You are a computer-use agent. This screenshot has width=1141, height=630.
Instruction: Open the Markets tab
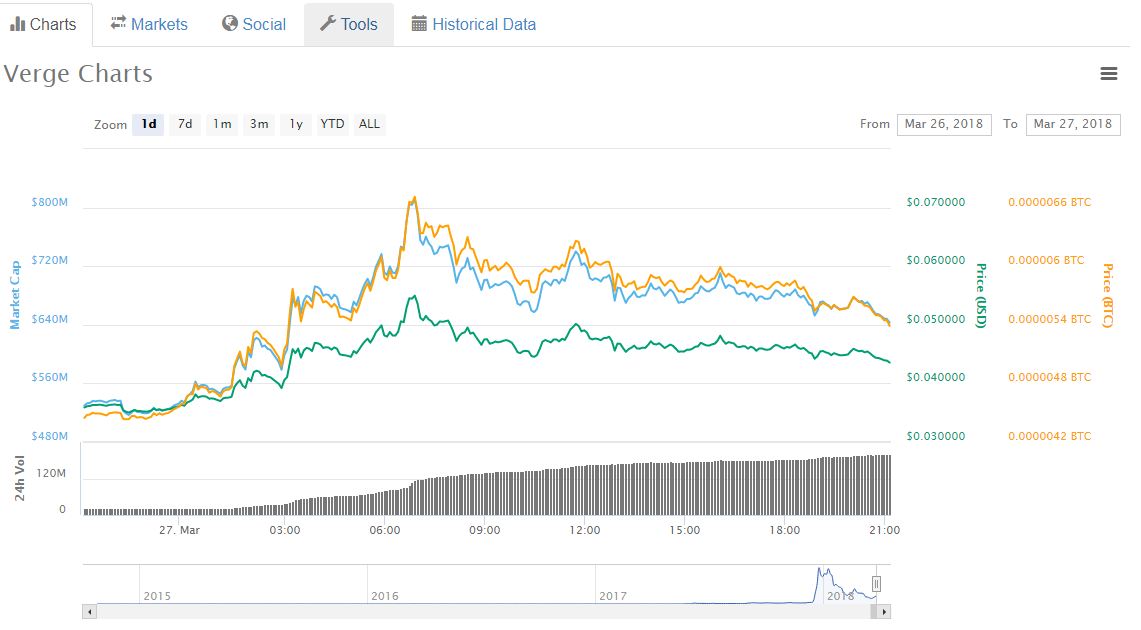click(x=149, y=25)
